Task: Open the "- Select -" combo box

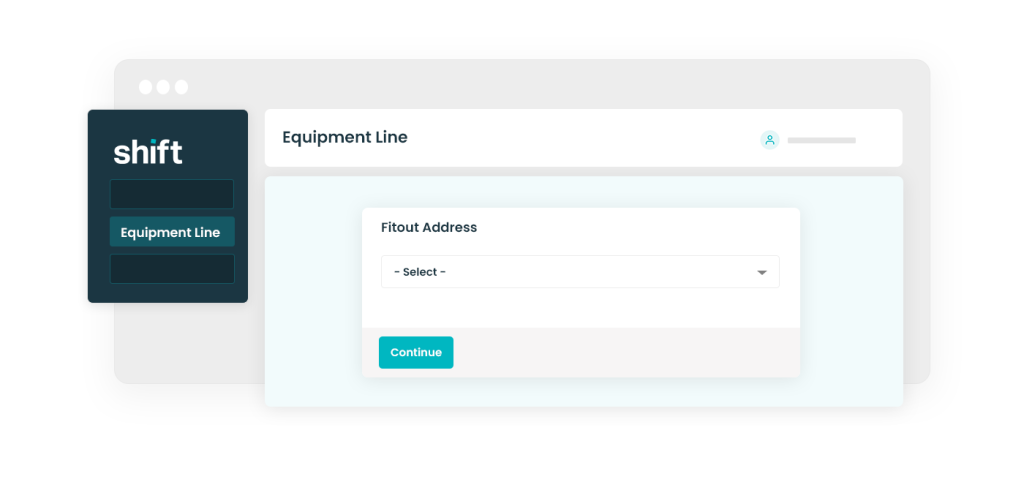Action: pyautogui.click(x=580, y=272)
